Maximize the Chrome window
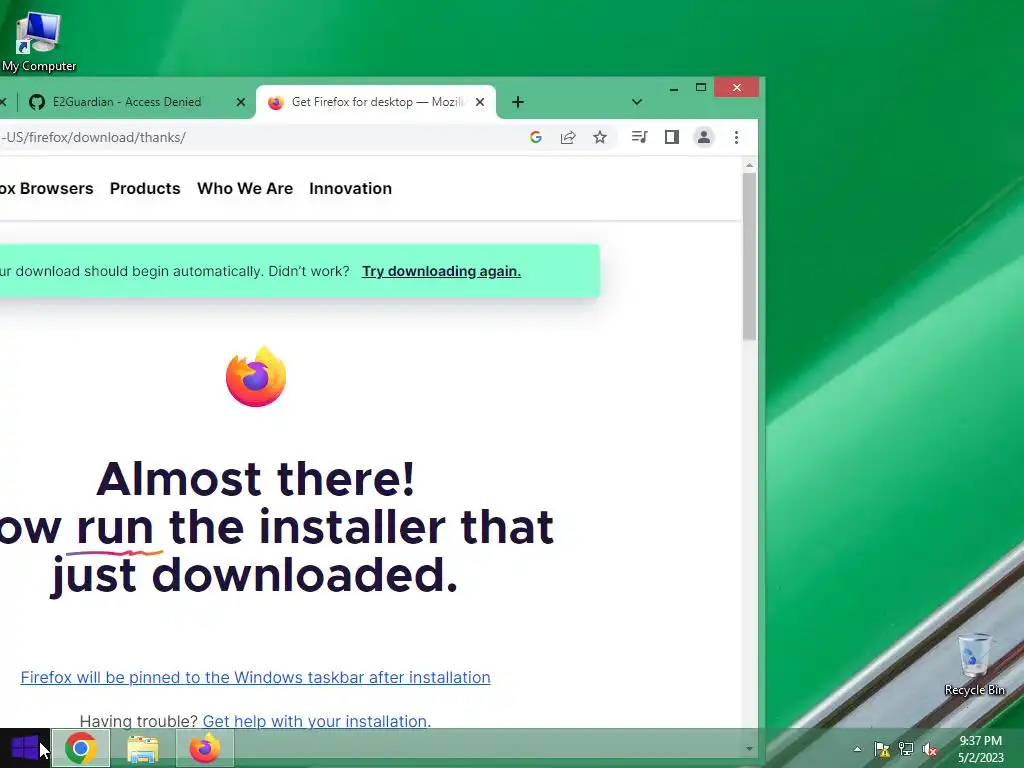 pos(701,88)
